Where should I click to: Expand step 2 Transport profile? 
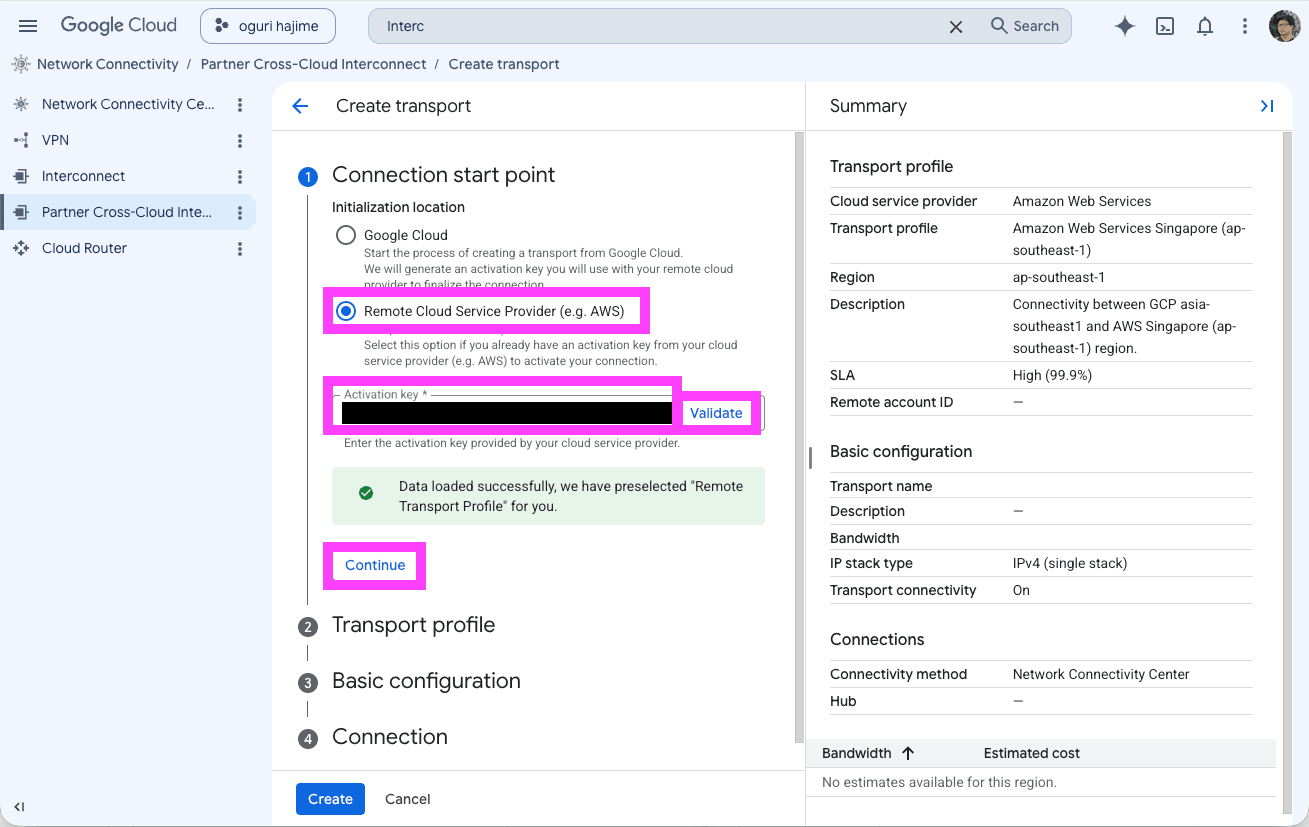413,625
